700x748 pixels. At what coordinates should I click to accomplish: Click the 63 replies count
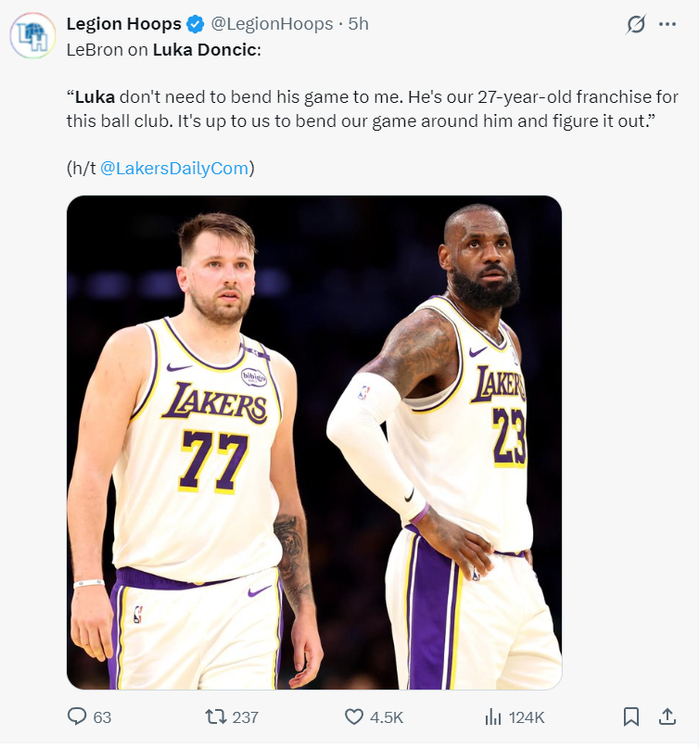click(102, 717)
